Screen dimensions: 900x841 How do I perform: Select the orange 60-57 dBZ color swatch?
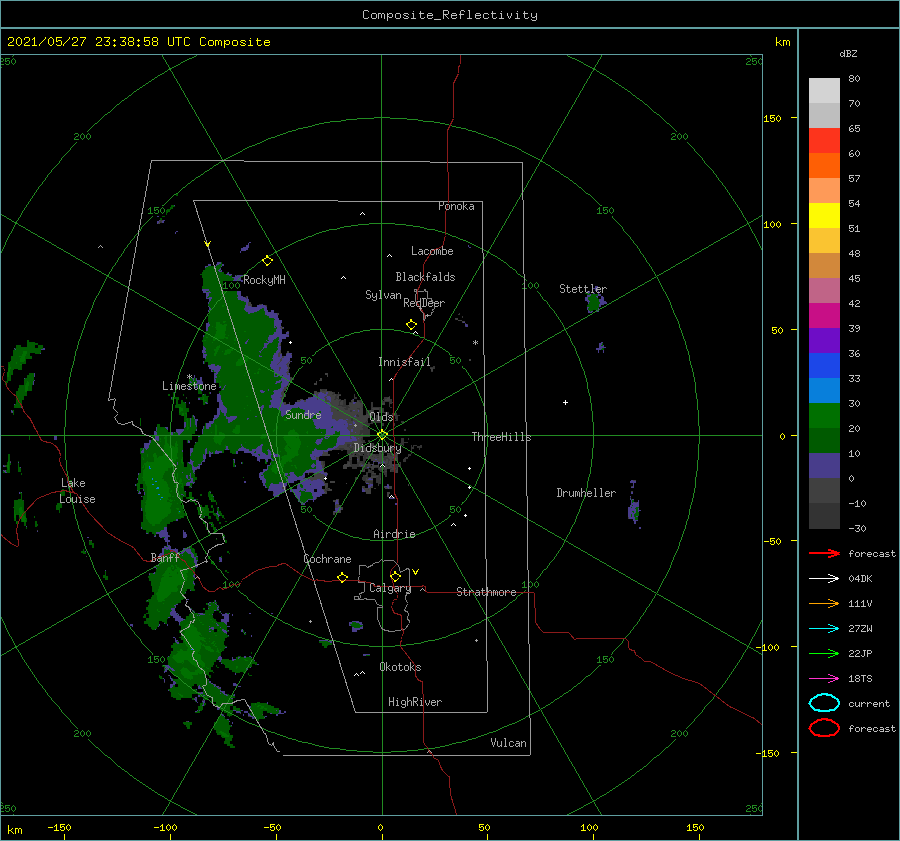pos(824,166)
